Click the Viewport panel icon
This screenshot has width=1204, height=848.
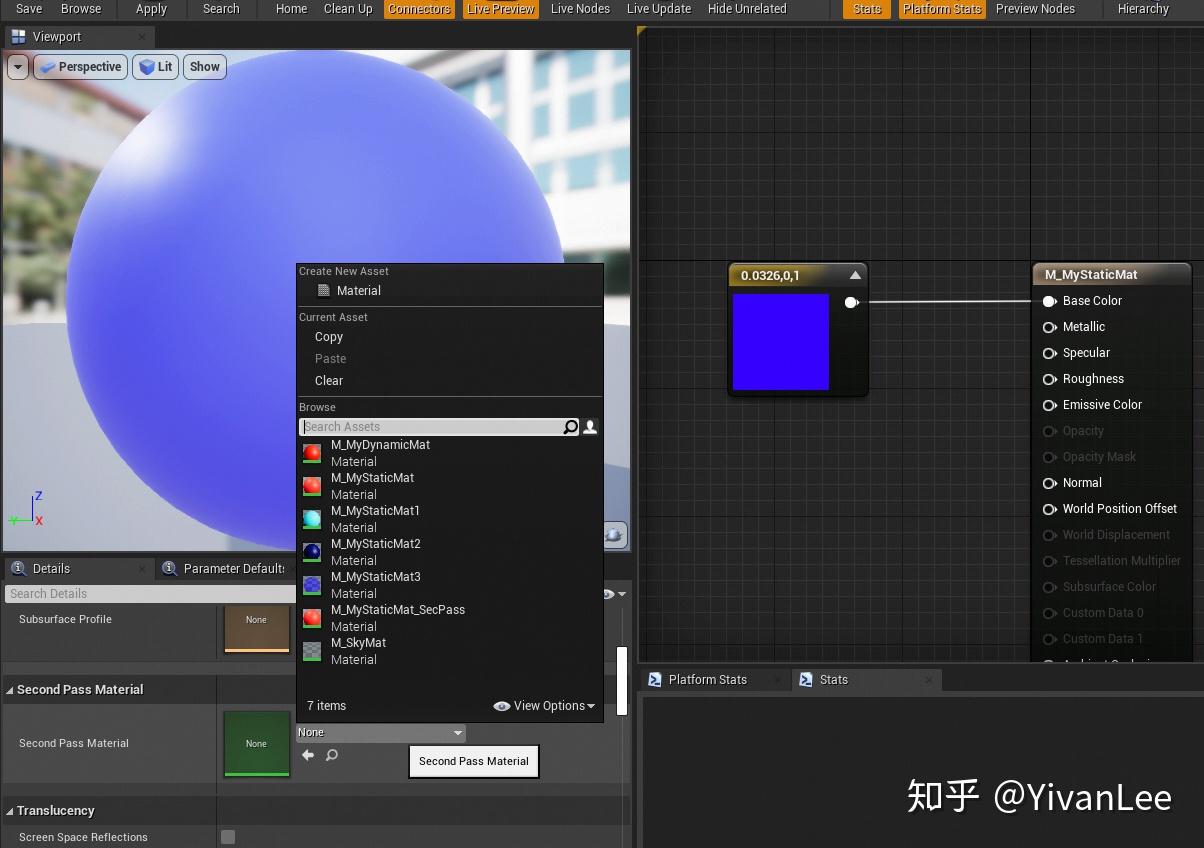click(17, 35)
